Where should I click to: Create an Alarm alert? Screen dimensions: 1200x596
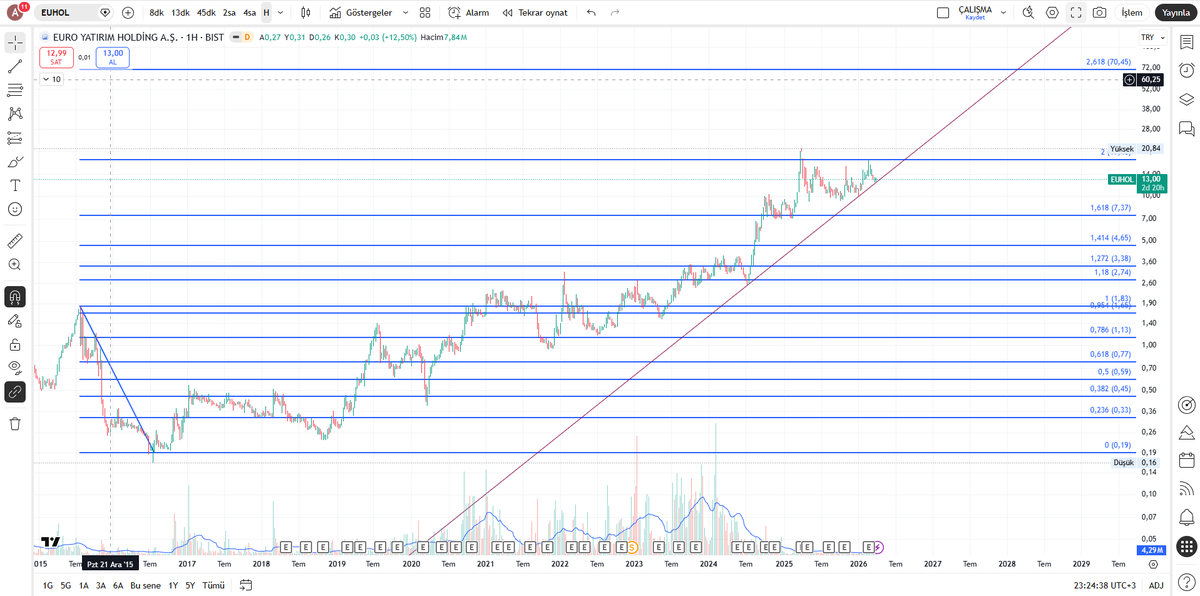coord(468,13)
